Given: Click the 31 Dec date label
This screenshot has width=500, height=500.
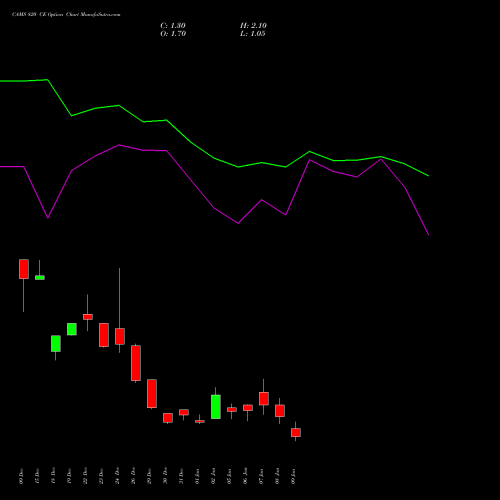Looking at the screenshot, I should coord(181,476).
